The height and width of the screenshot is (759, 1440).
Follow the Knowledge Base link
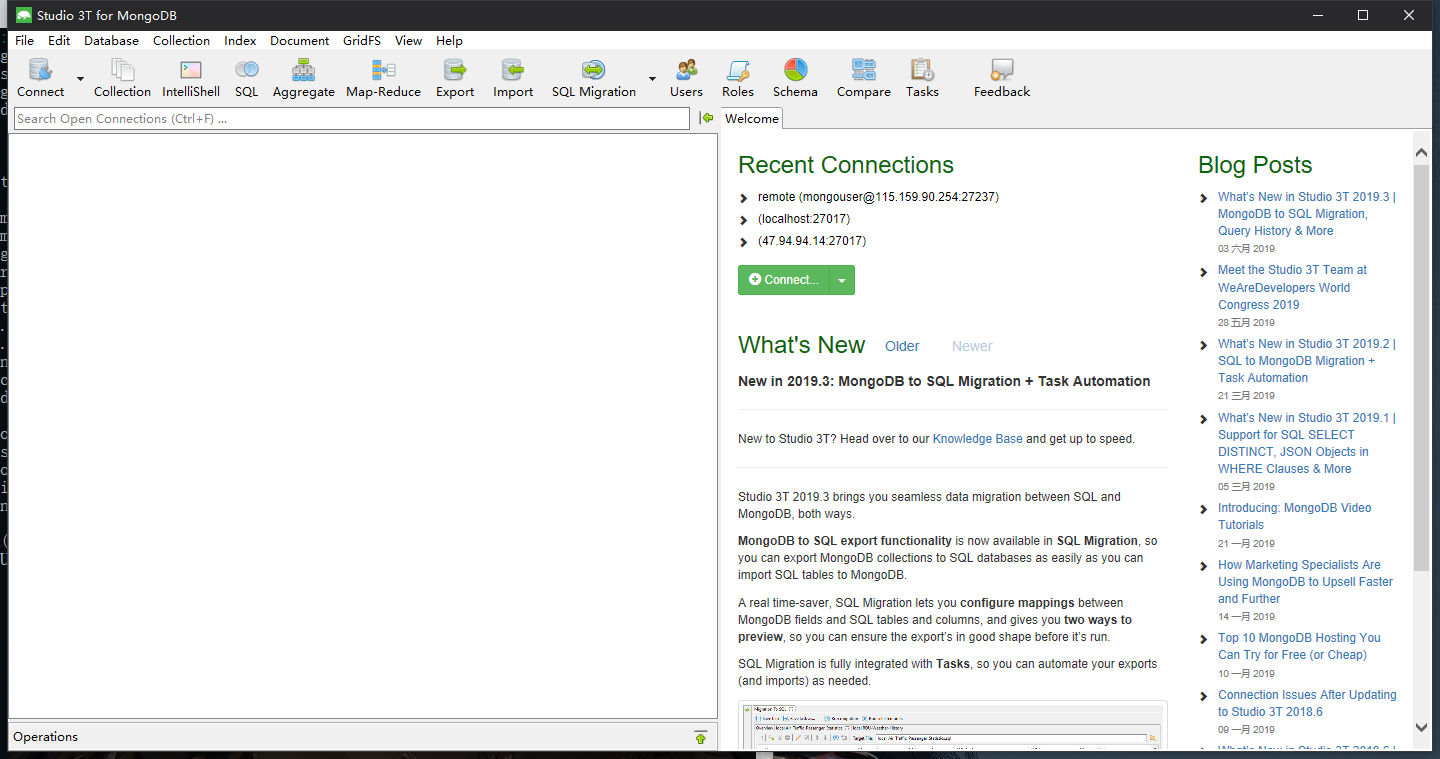(x=977, y=439)
